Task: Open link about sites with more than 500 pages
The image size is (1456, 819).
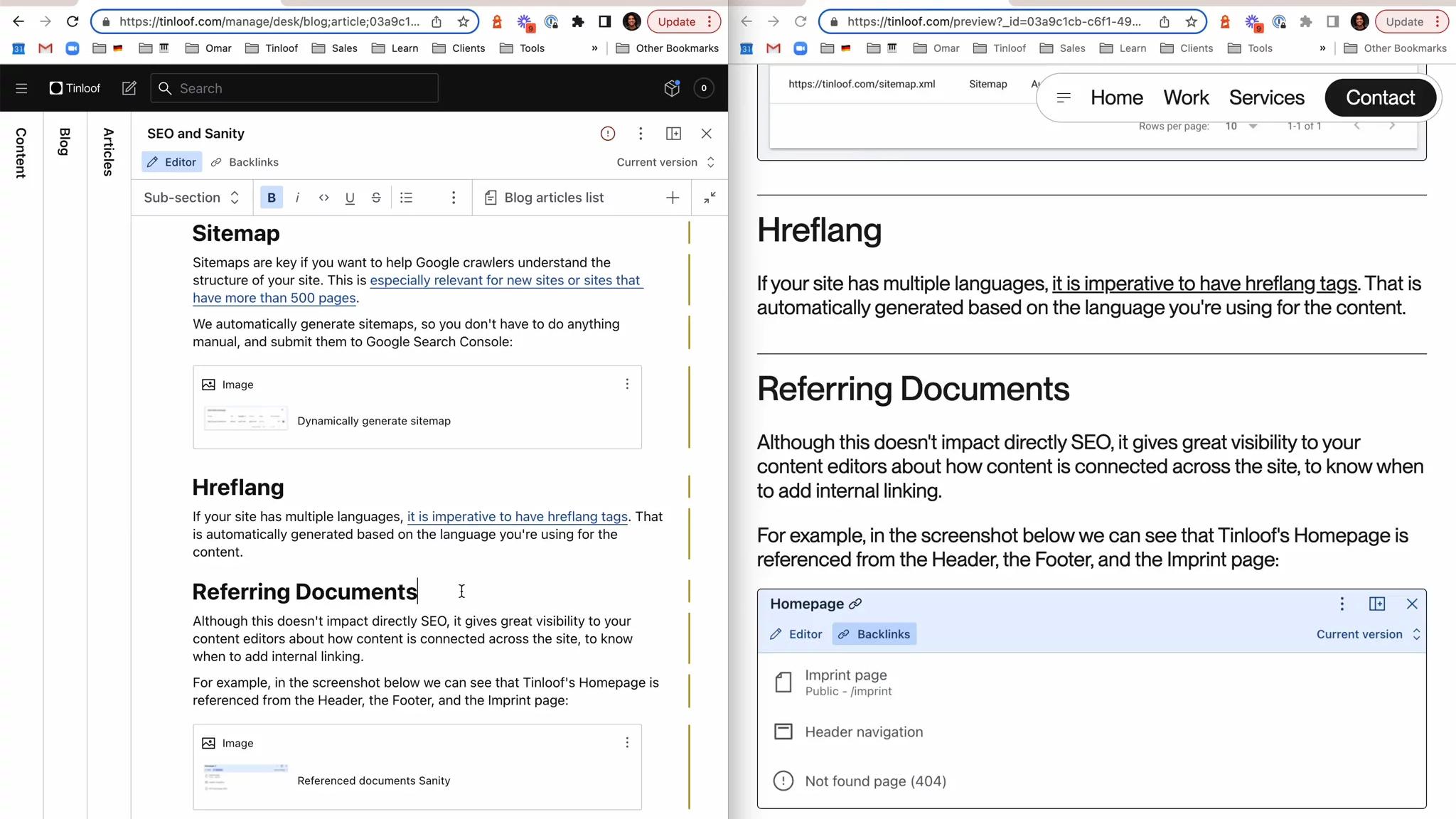Action: [x=417, y=289]
